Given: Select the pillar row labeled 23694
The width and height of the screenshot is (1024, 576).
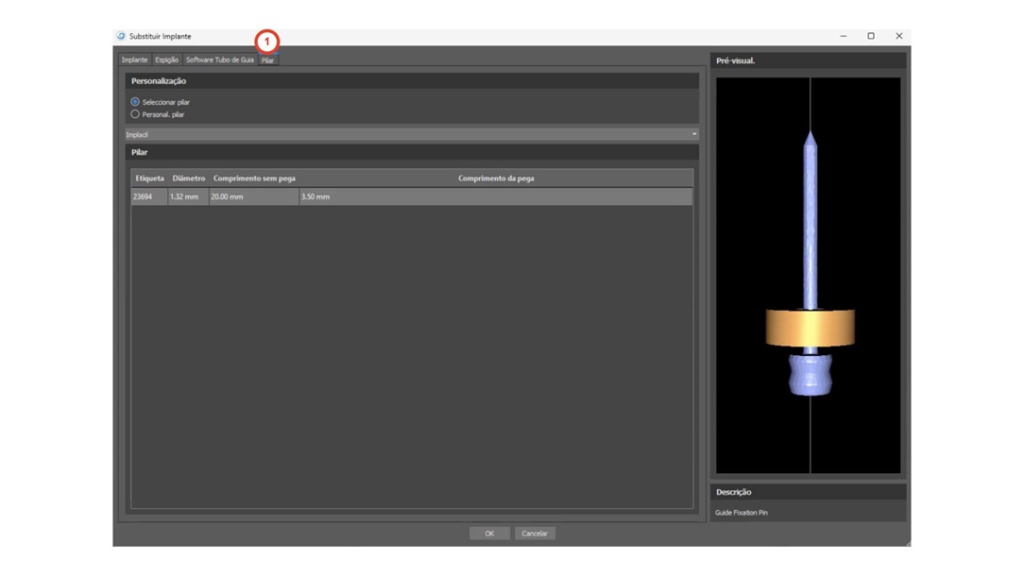Looking at the screenshot, I should tap(411, 197).
